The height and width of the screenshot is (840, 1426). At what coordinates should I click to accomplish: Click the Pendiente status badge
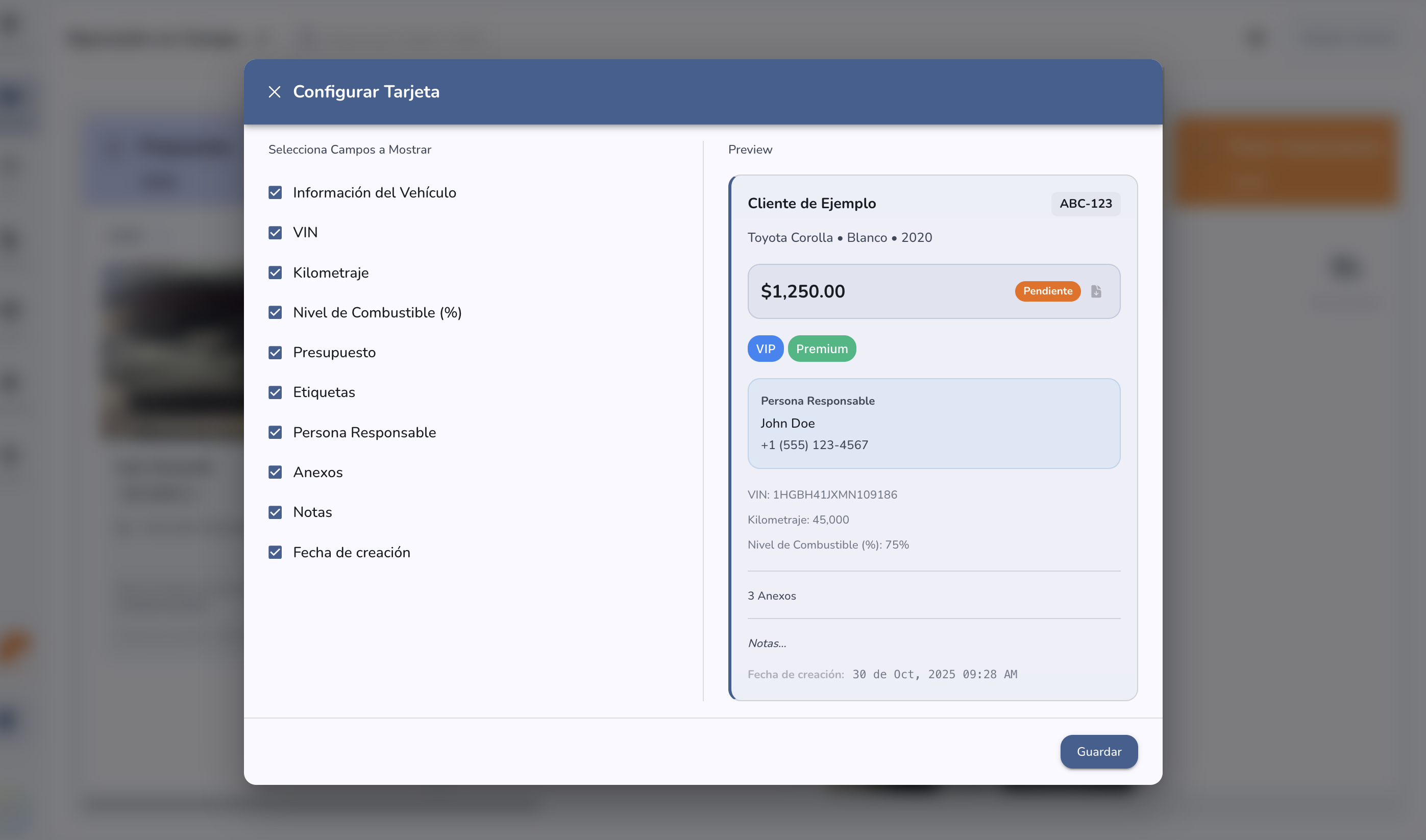(x=1047, y=291)
